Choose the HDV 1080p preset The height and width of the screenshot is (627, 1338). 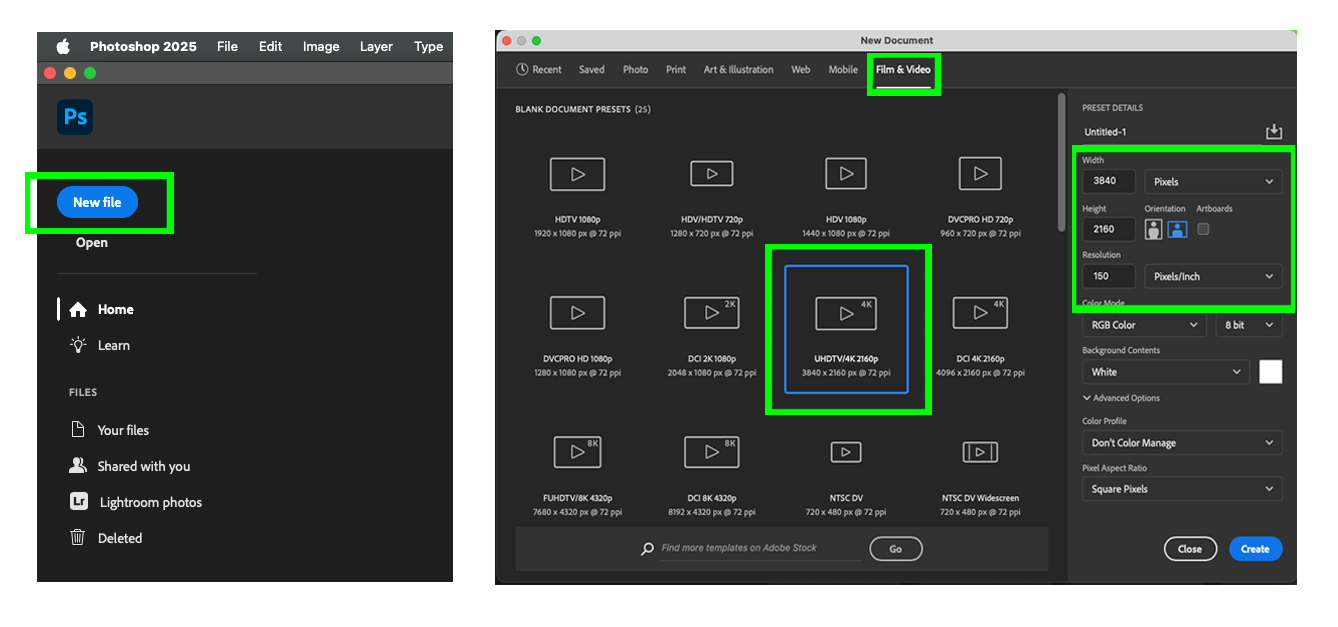[x=846, y=198]
